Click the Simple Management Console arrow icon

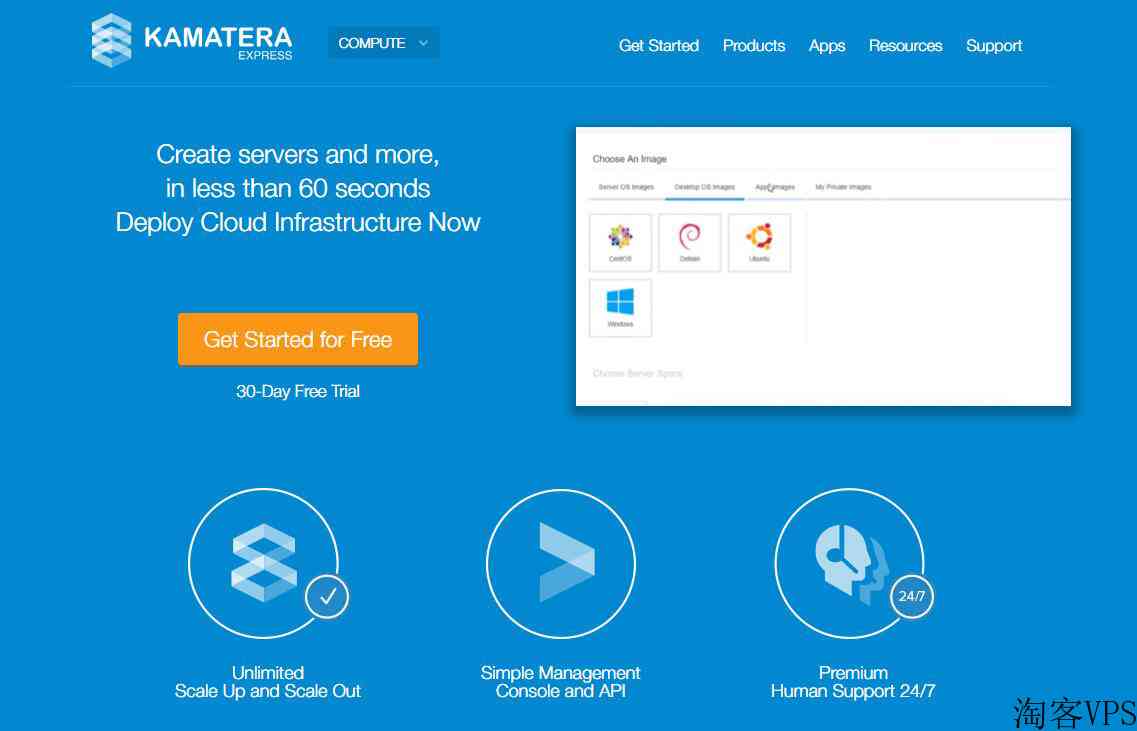point(567,563)
